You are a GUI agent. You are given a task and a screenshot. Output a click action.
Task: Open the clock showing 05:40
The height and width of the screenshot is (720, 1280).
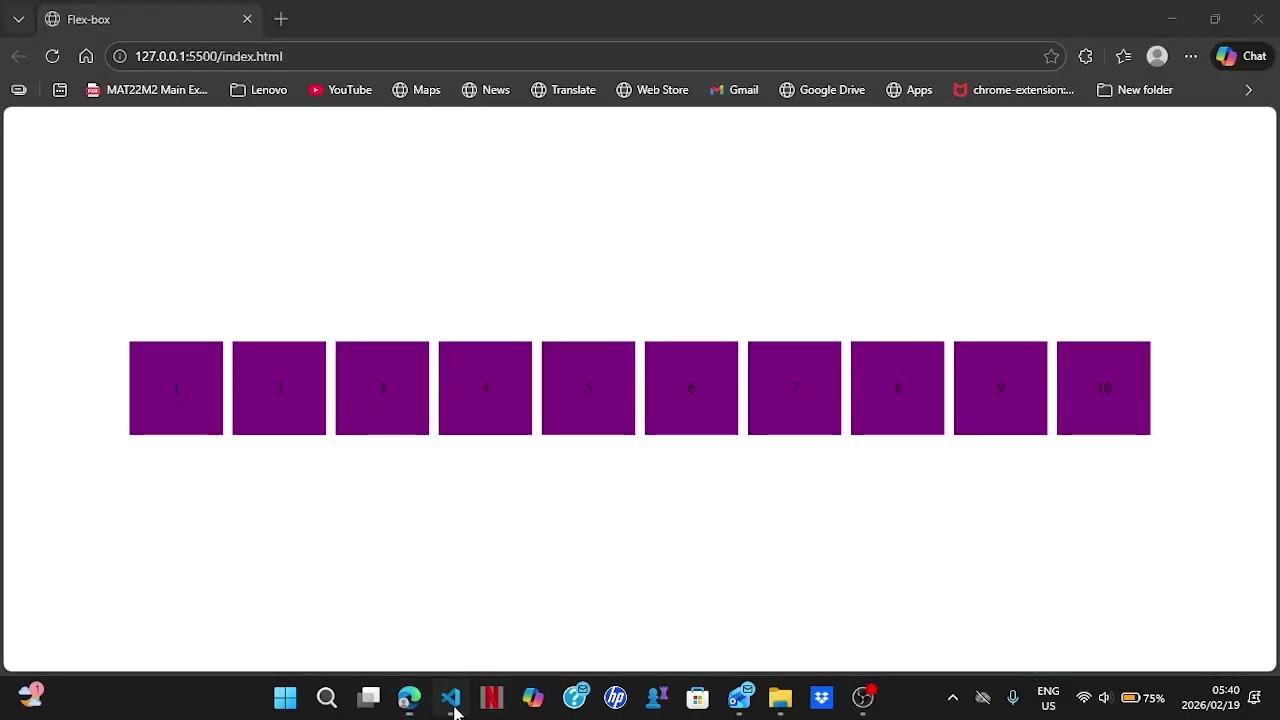(1210, 698)
